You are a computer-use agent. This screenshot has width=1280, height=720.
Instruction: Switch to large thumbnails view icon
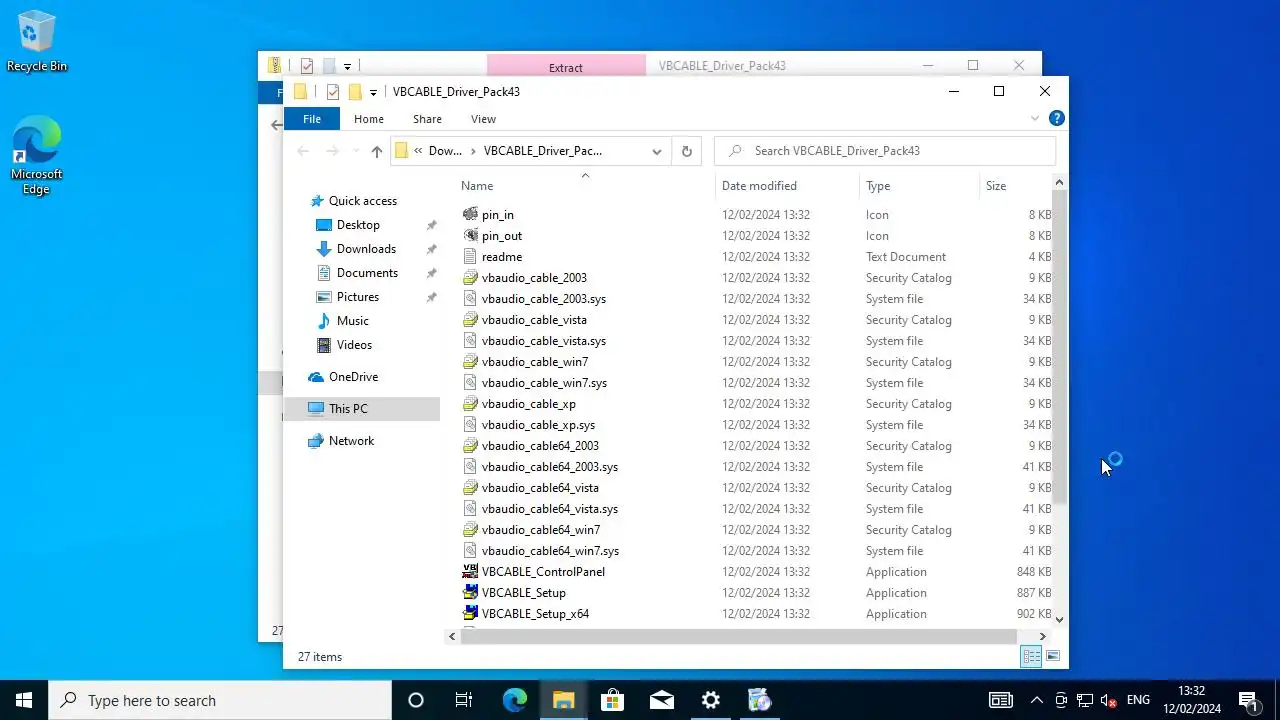1052,656
